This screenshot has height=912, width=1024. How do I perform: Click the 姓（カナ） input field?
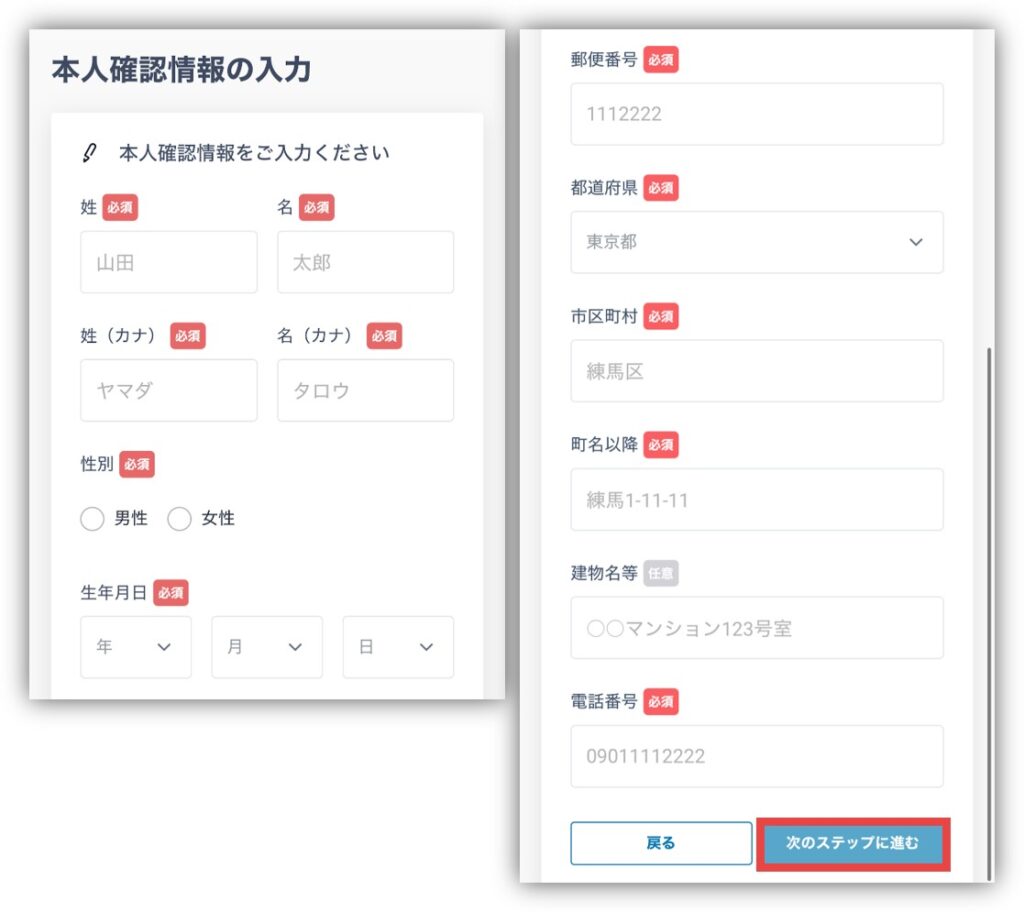point(168,391)
